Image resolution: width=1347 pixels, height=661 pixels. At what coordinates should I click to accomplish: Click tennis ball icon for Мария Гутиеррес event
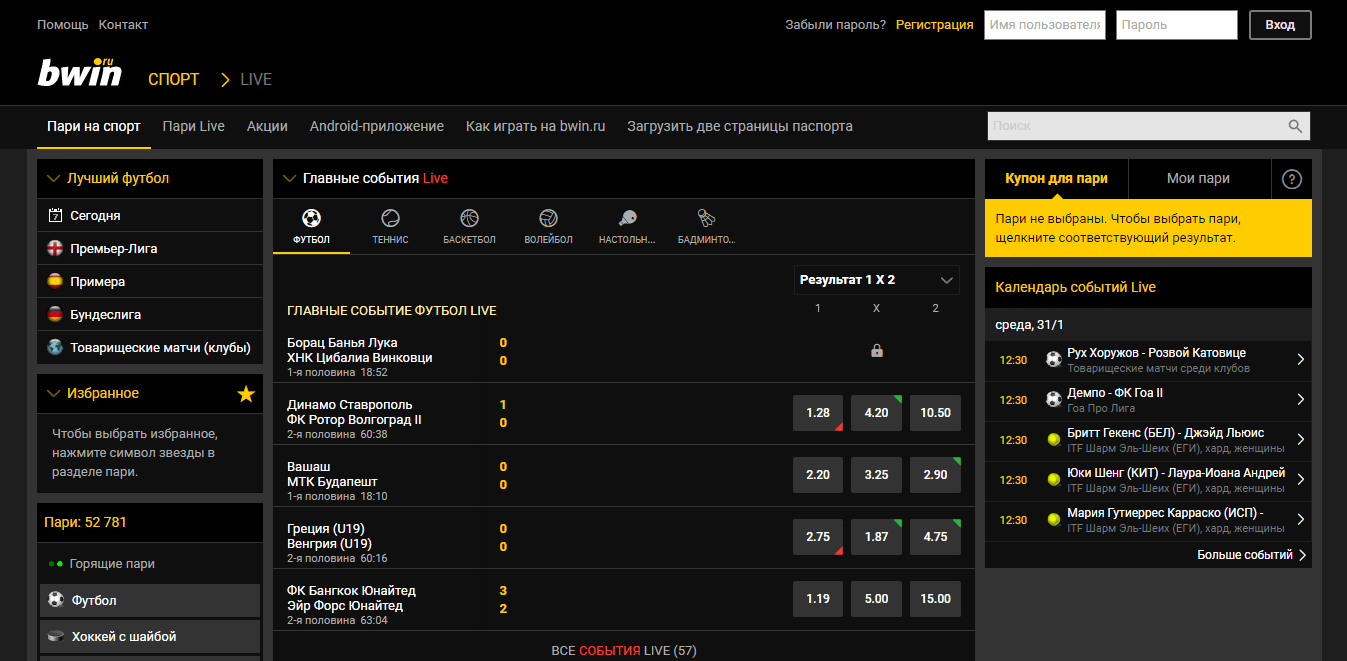pos(1053,519)
